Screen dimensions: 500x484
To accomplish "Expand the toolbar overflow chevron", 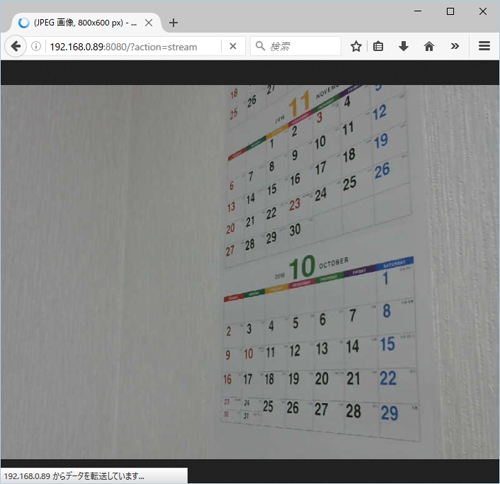I will click(455, 46).
